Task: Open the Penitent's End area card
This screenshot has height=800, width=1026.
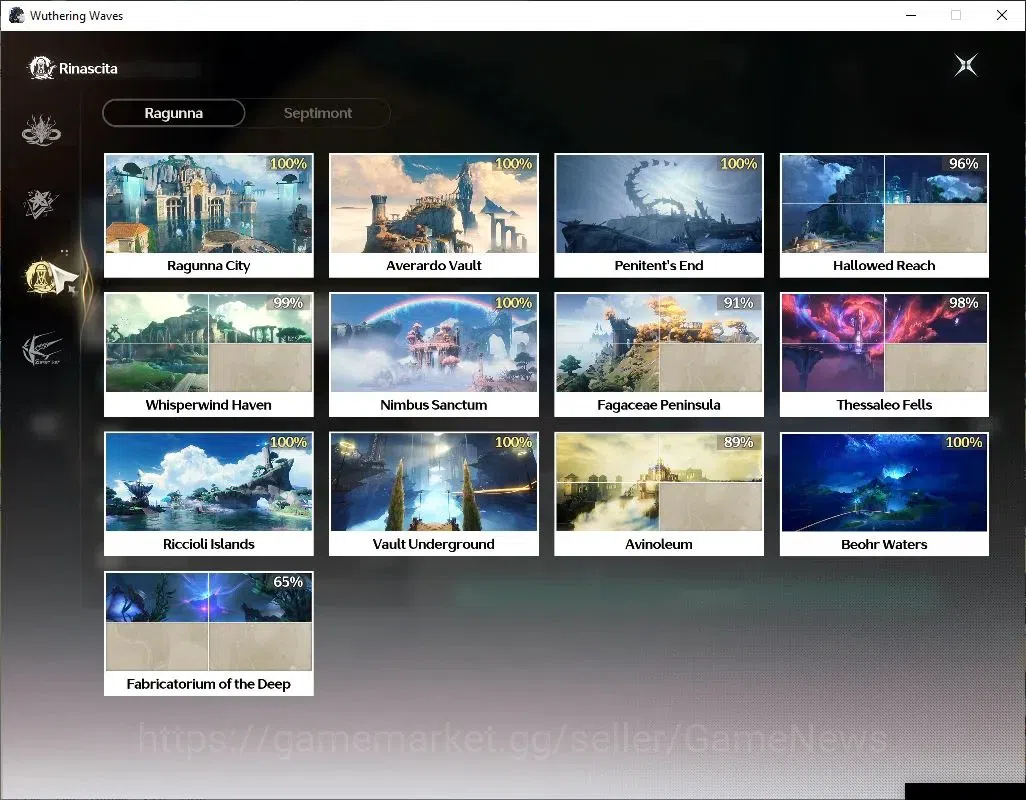Action: click(659, 216)
